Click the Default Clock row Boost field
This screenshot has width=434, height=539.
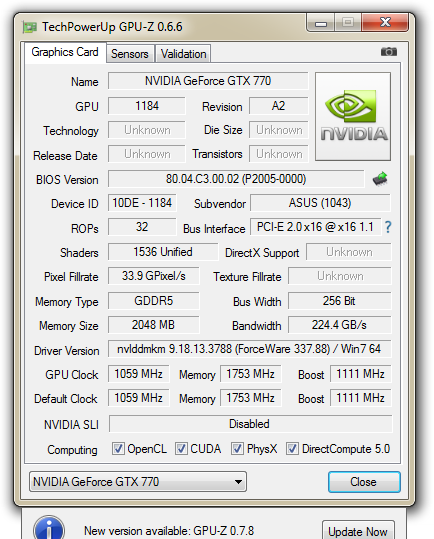(x=360, y=398)
